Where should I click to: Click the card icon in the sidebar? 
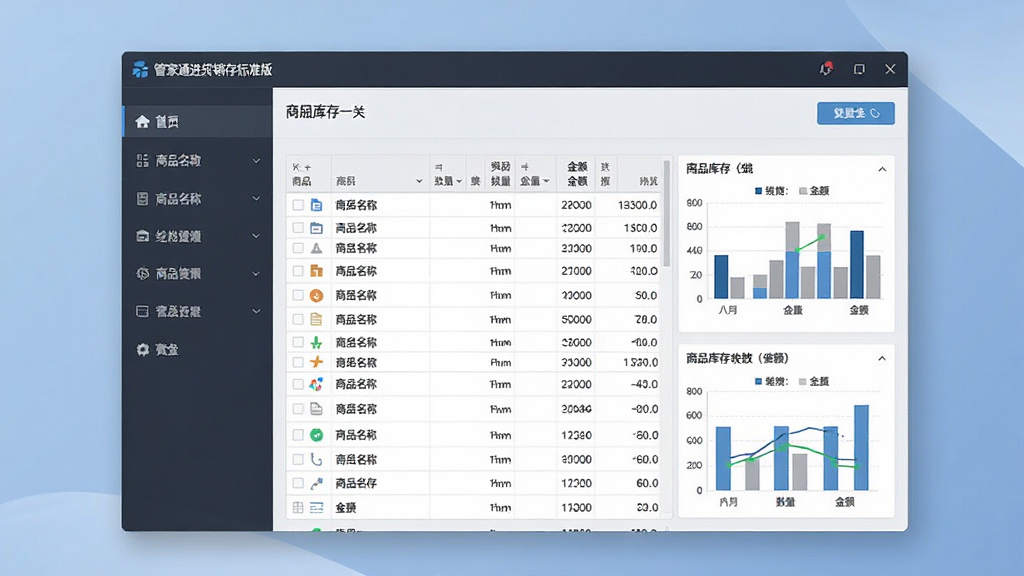pos(142,312)
